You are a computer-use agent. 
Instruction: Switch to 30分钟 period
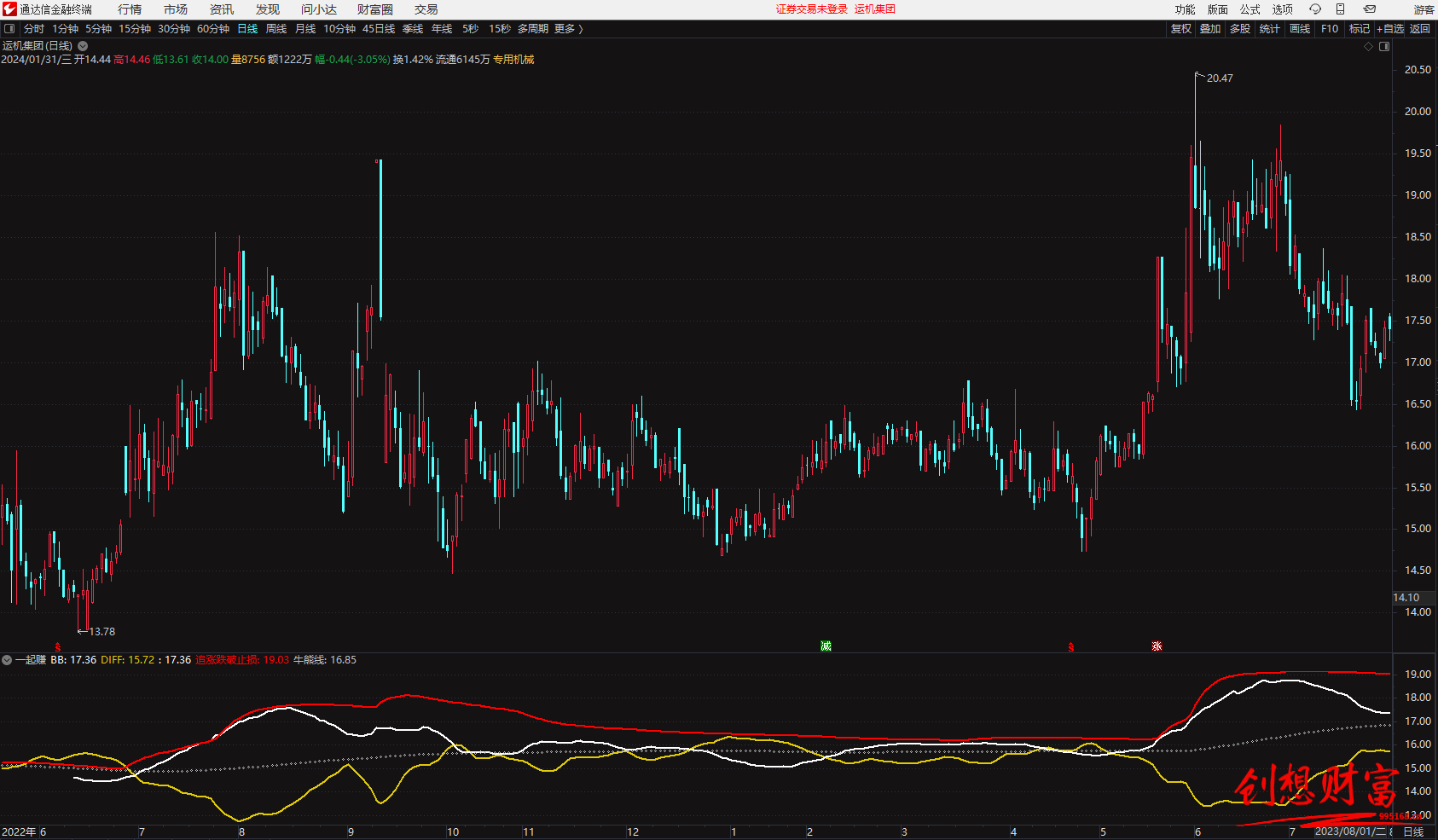pyautogui.click(x=174, y=29)
